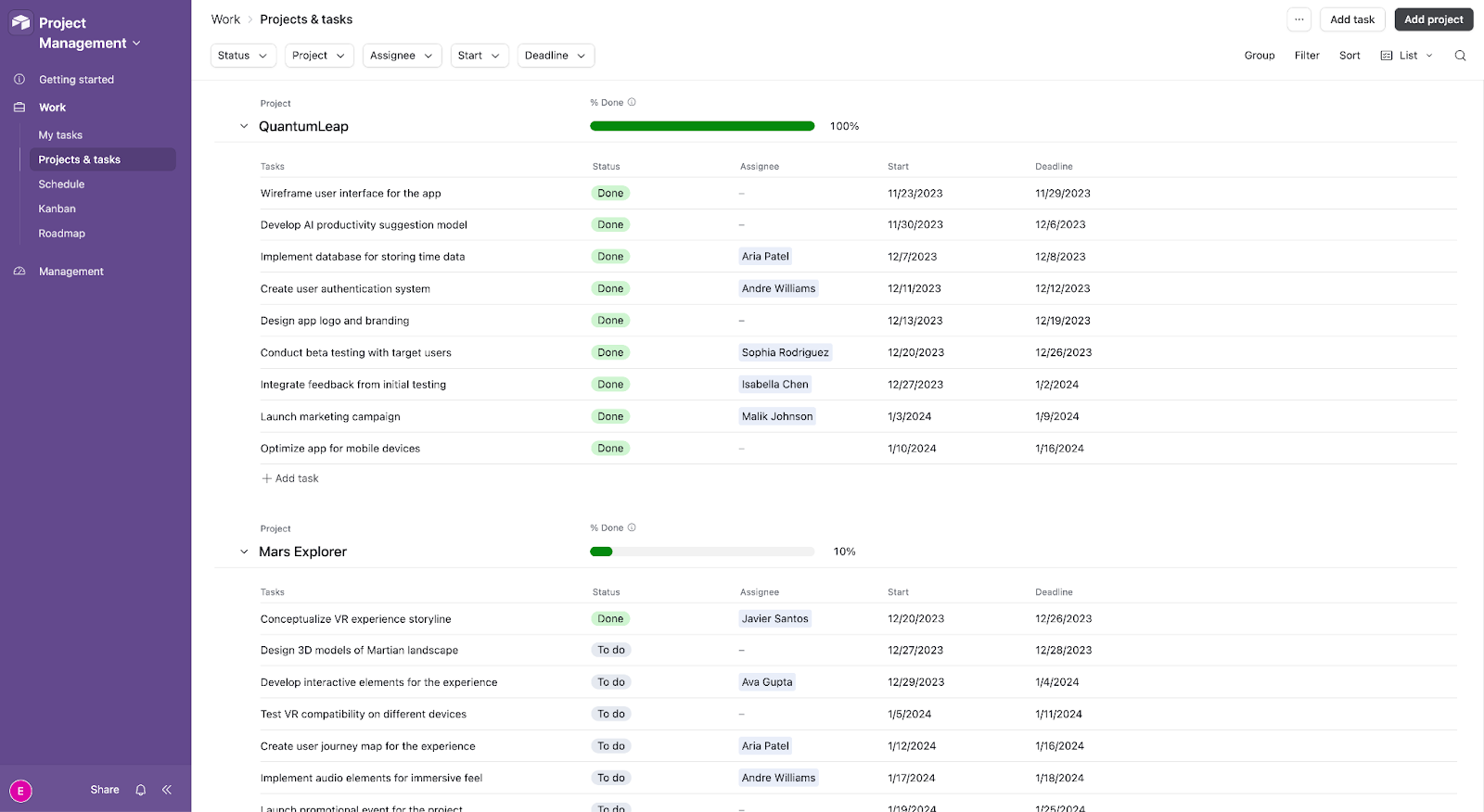Click the Project Management workspace logo icon
This screenshot has width=1484, height=812.
coord(20,23)
